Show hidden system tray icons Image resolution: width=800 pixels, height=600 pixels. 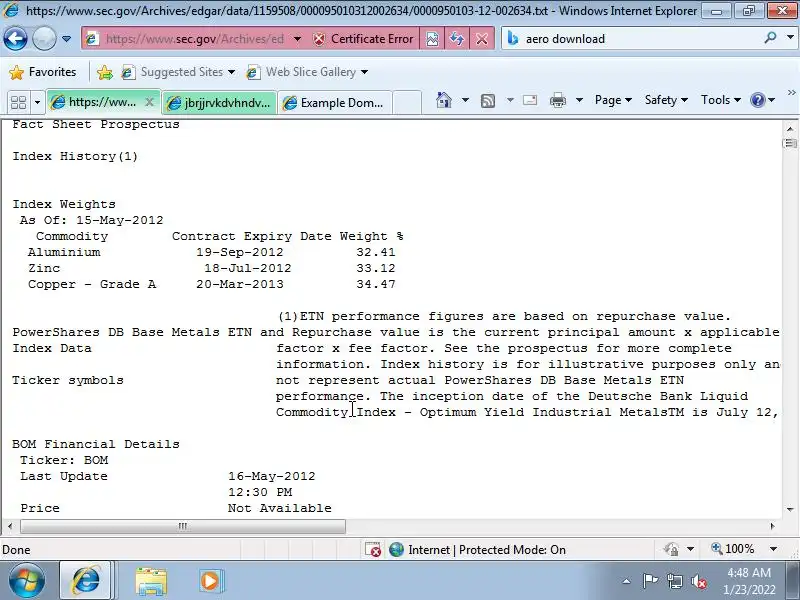coord(626,581)
